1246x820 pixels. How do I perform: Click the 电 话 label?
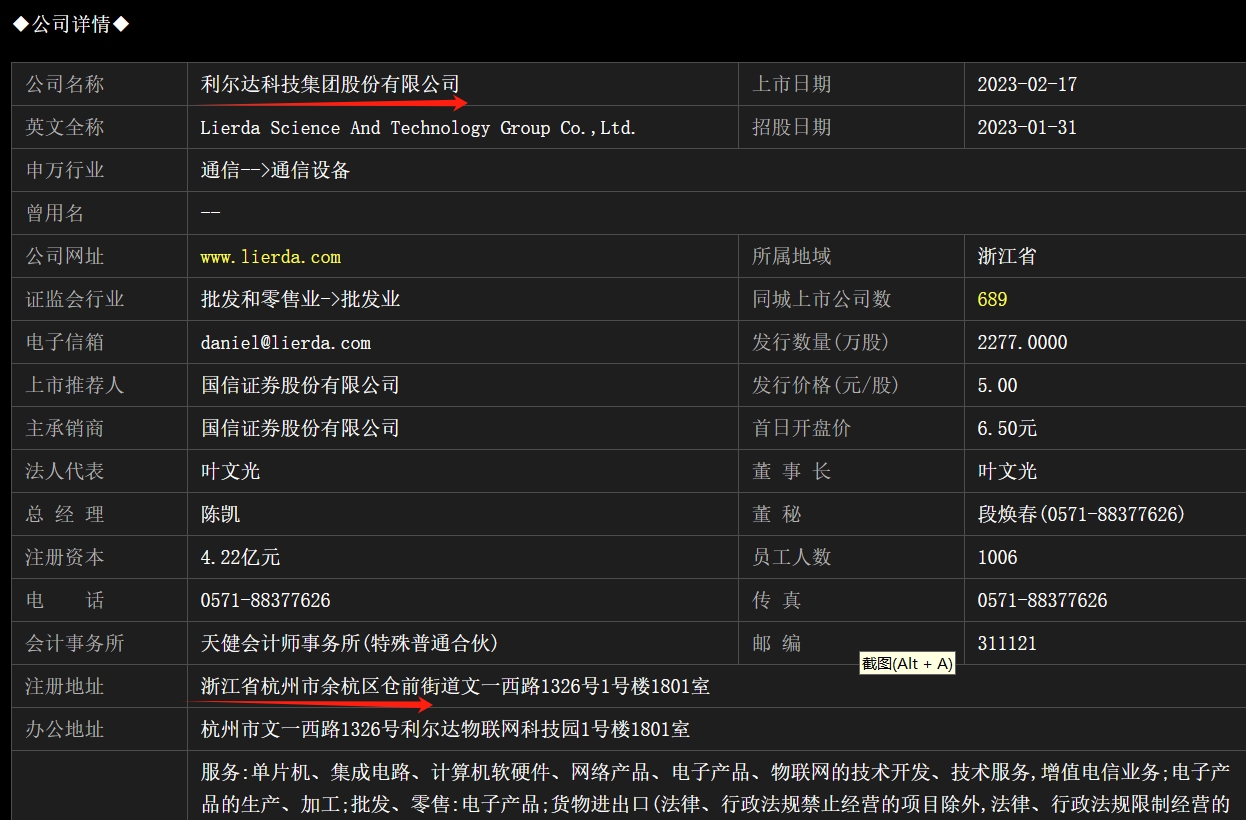(65, 601)
